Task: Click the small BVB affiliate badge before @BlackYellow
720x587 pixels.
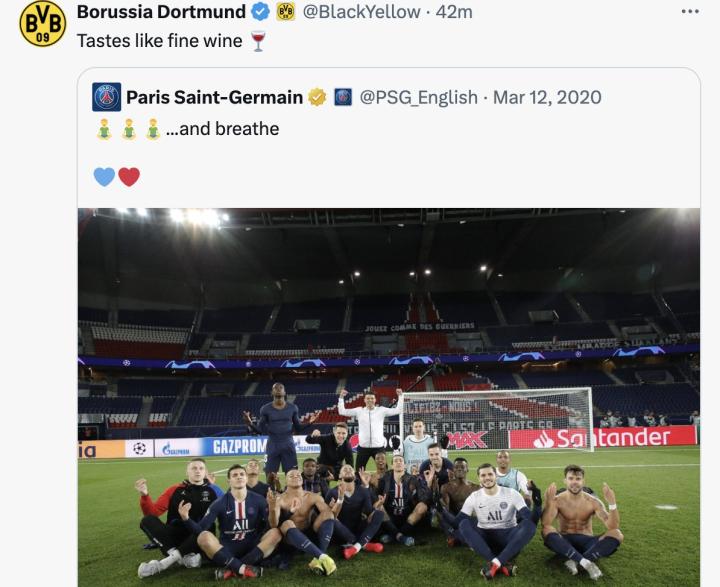Action: point(286,12)
